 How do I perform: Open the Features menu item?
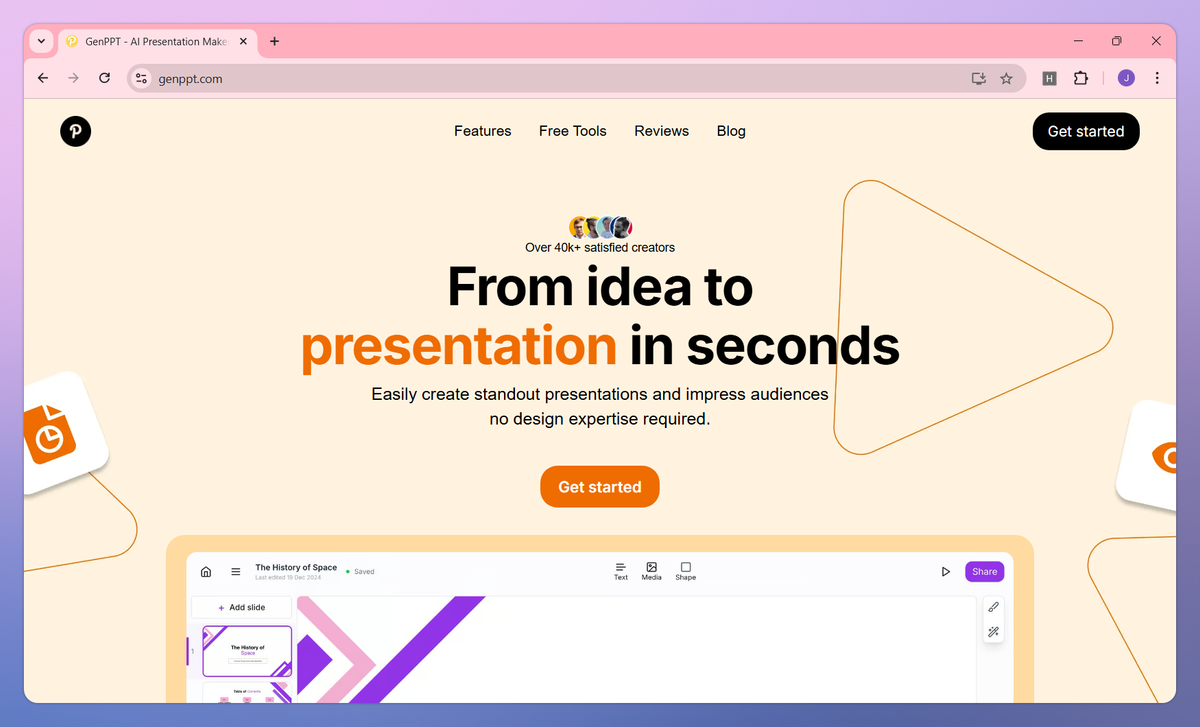point(482,131)
